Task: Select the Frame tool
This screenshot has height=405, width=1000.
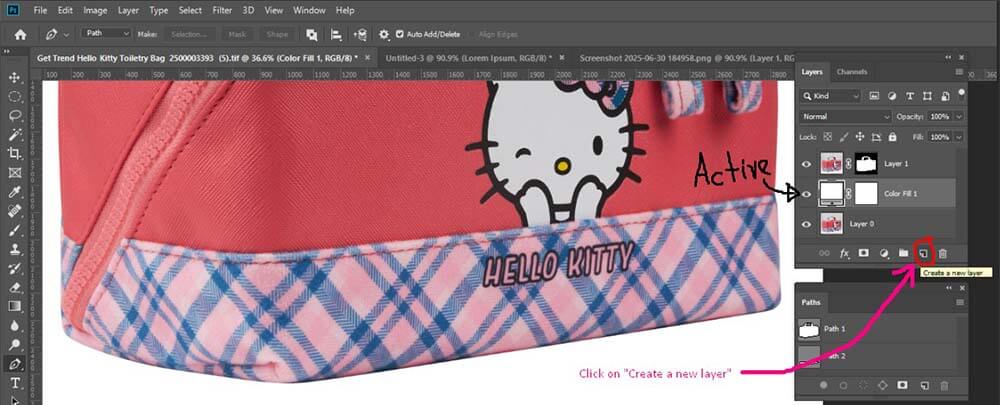Action: pos(14,173)
